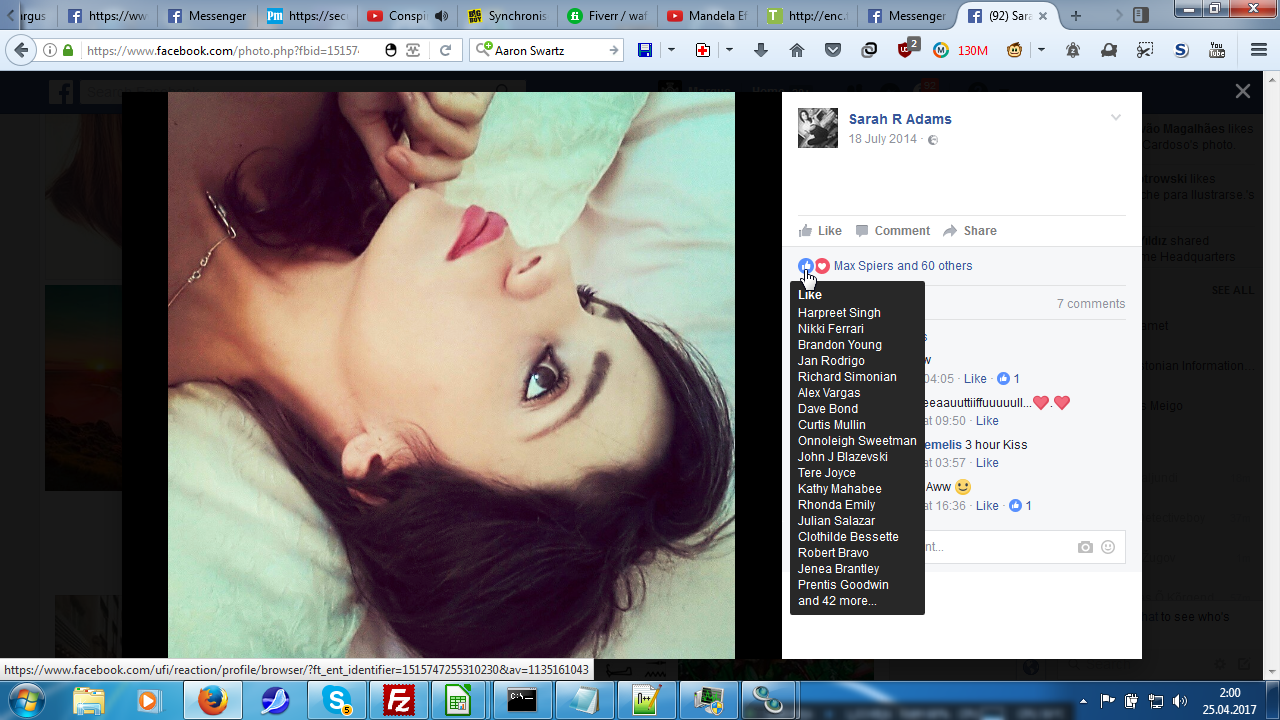Like the comment posted at 09:50

pos(987,421)
